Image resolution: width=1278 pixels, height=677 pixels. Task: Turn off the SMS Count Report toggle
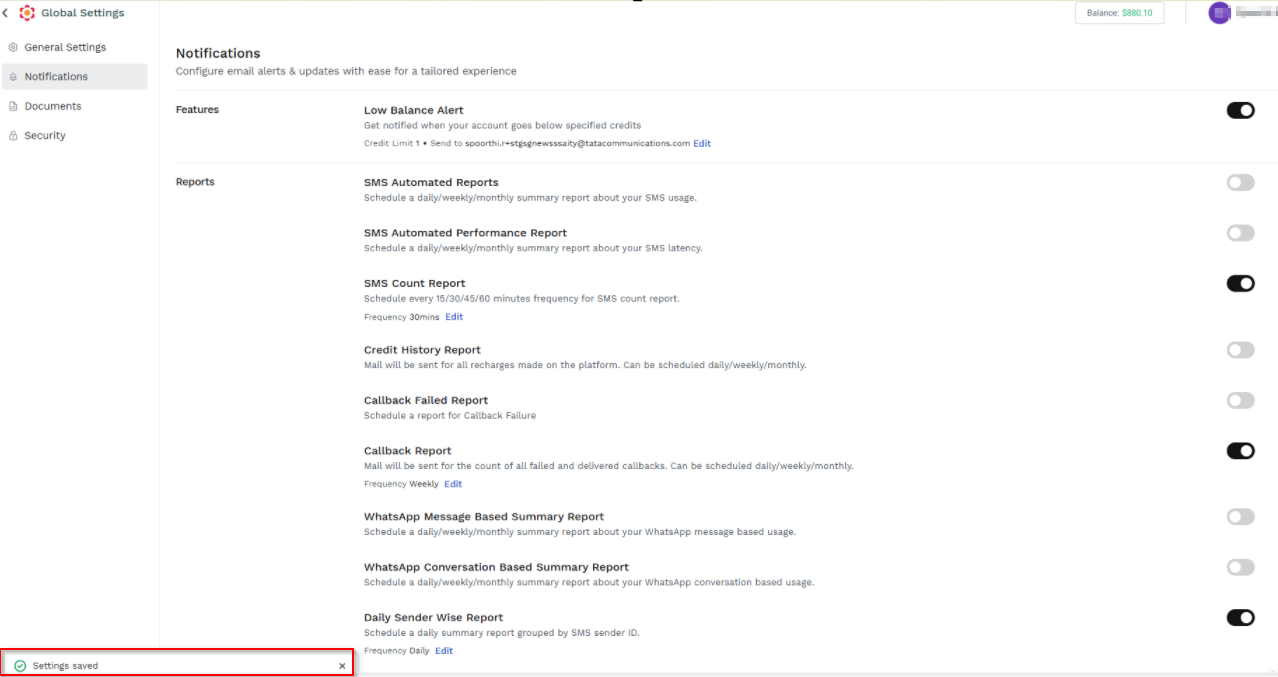tap(1240, 283)
